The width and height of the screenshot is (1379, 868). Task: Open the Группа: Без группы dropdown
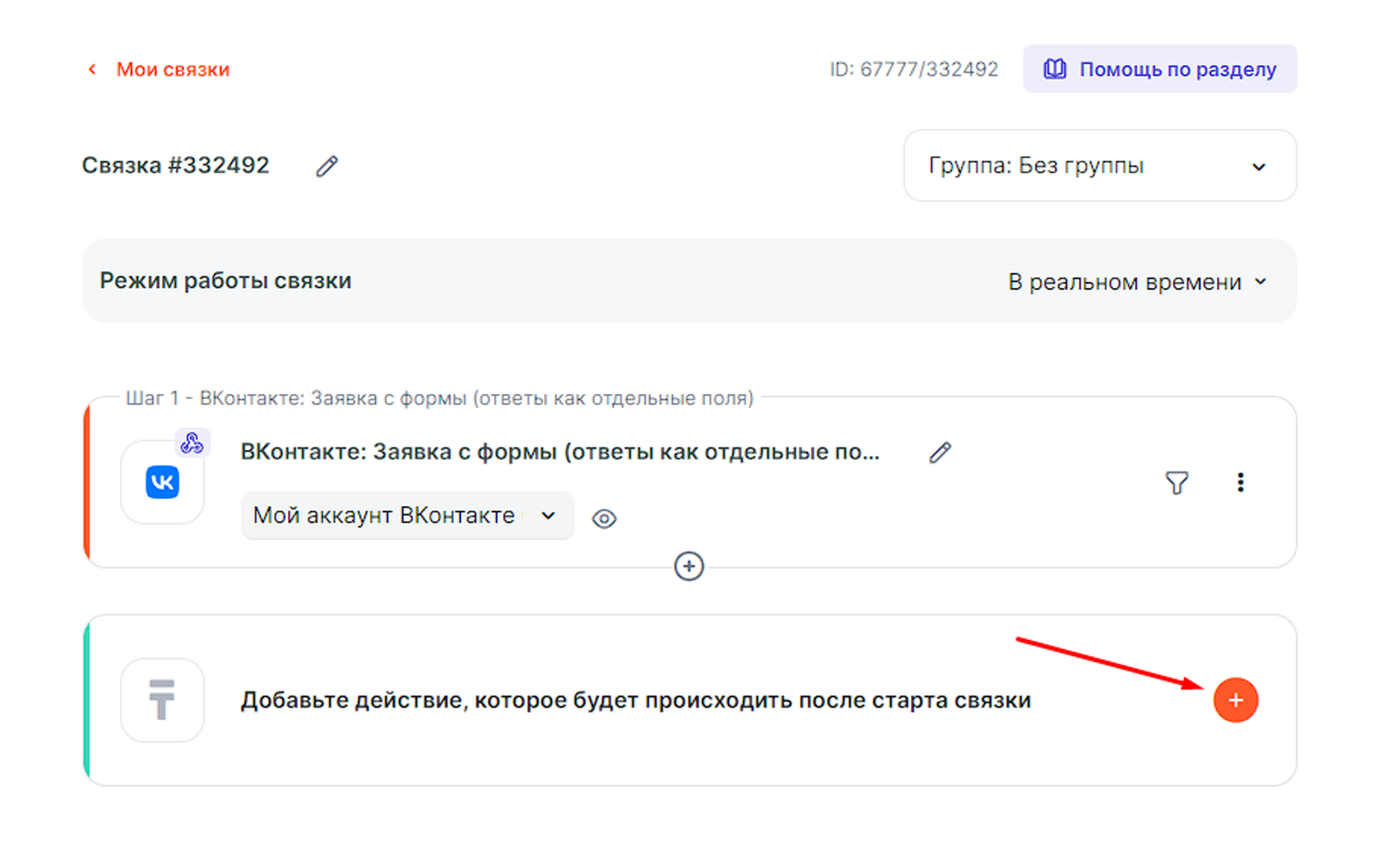pyautogui.click(x=1099, y=165)
